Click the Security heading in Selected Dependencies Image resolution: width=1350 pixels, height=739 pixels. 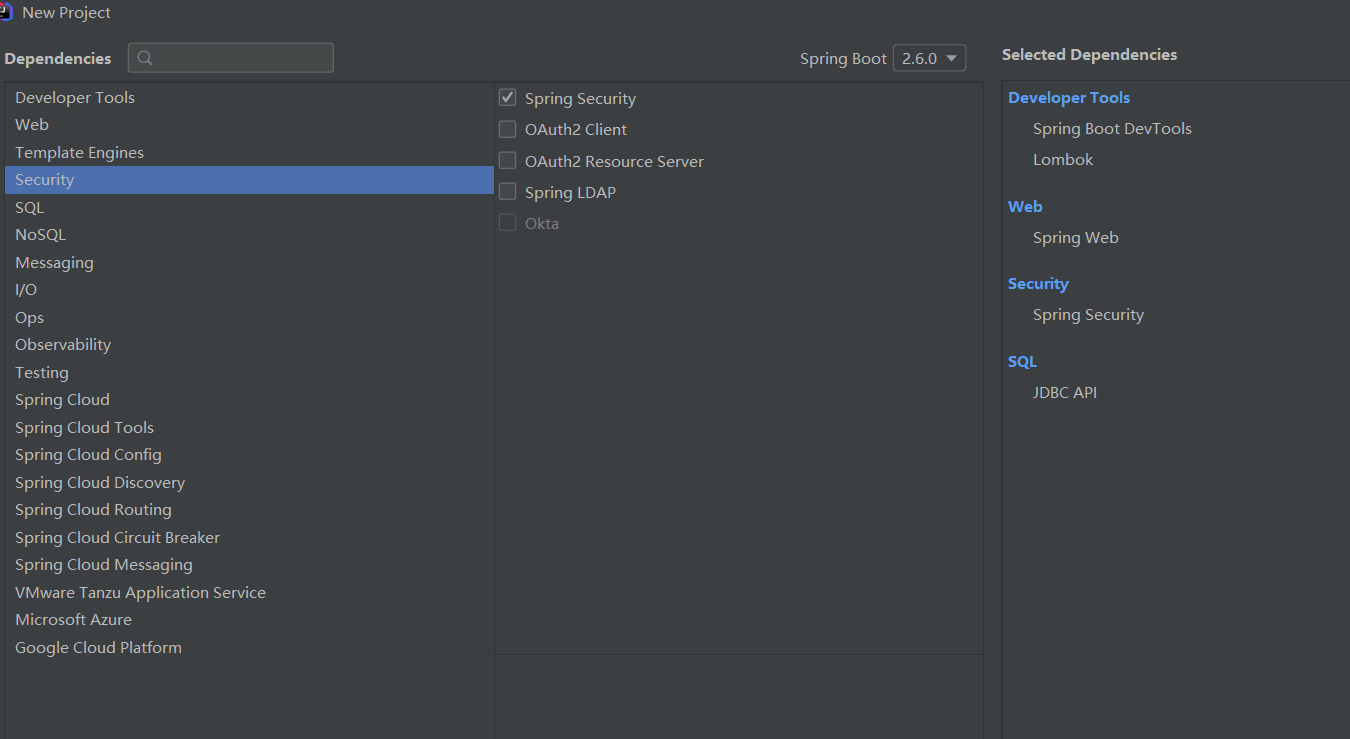click(1038, 284)
